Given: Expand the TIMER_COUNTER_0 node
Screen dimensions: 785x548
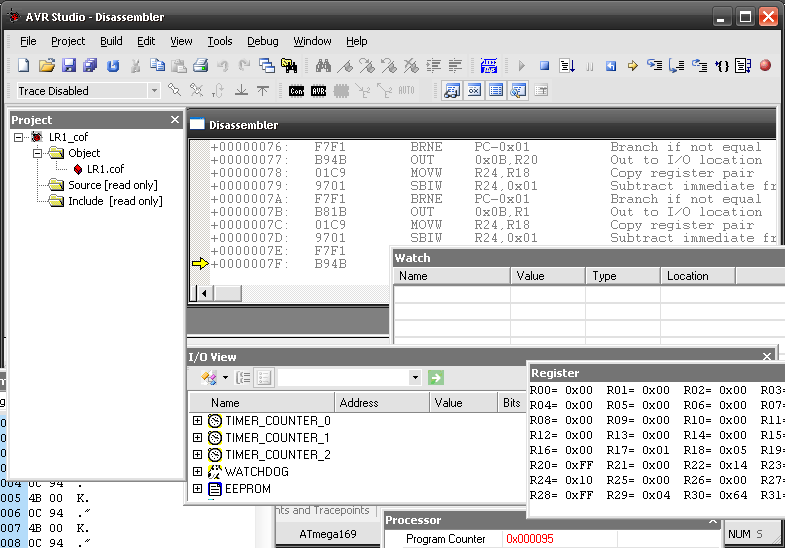Looking at the screenshot, I should click(197, 421).
